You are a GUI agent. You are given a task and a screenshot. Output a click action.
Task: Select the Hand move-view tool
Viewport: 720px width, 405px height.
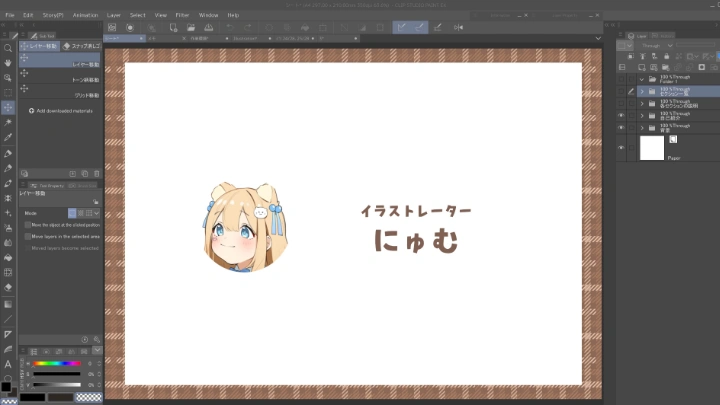[x=8, y=63]
